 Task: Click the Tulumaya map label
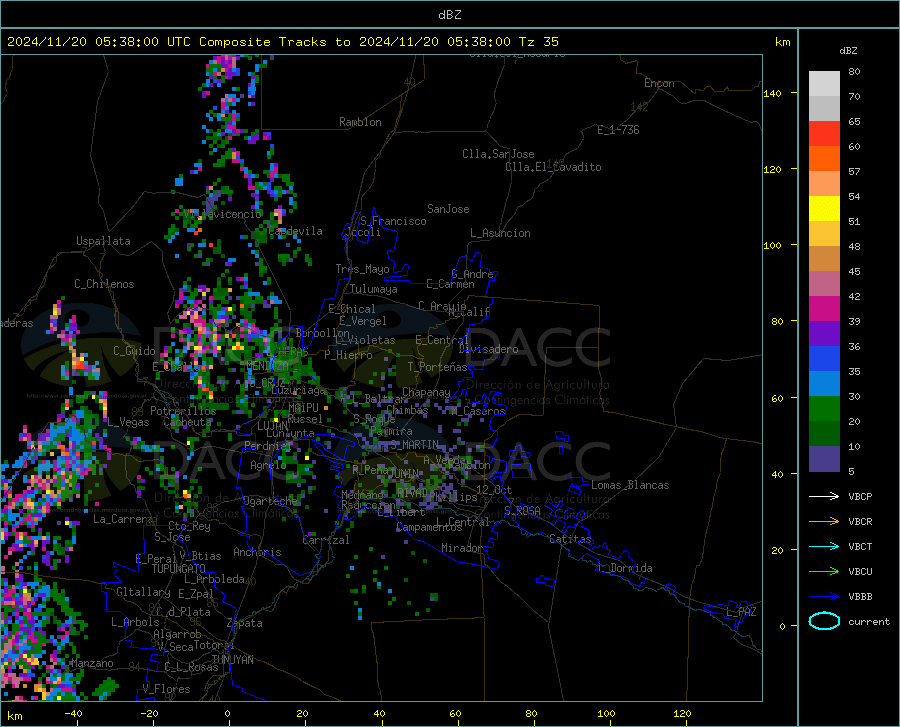[374, 290]
